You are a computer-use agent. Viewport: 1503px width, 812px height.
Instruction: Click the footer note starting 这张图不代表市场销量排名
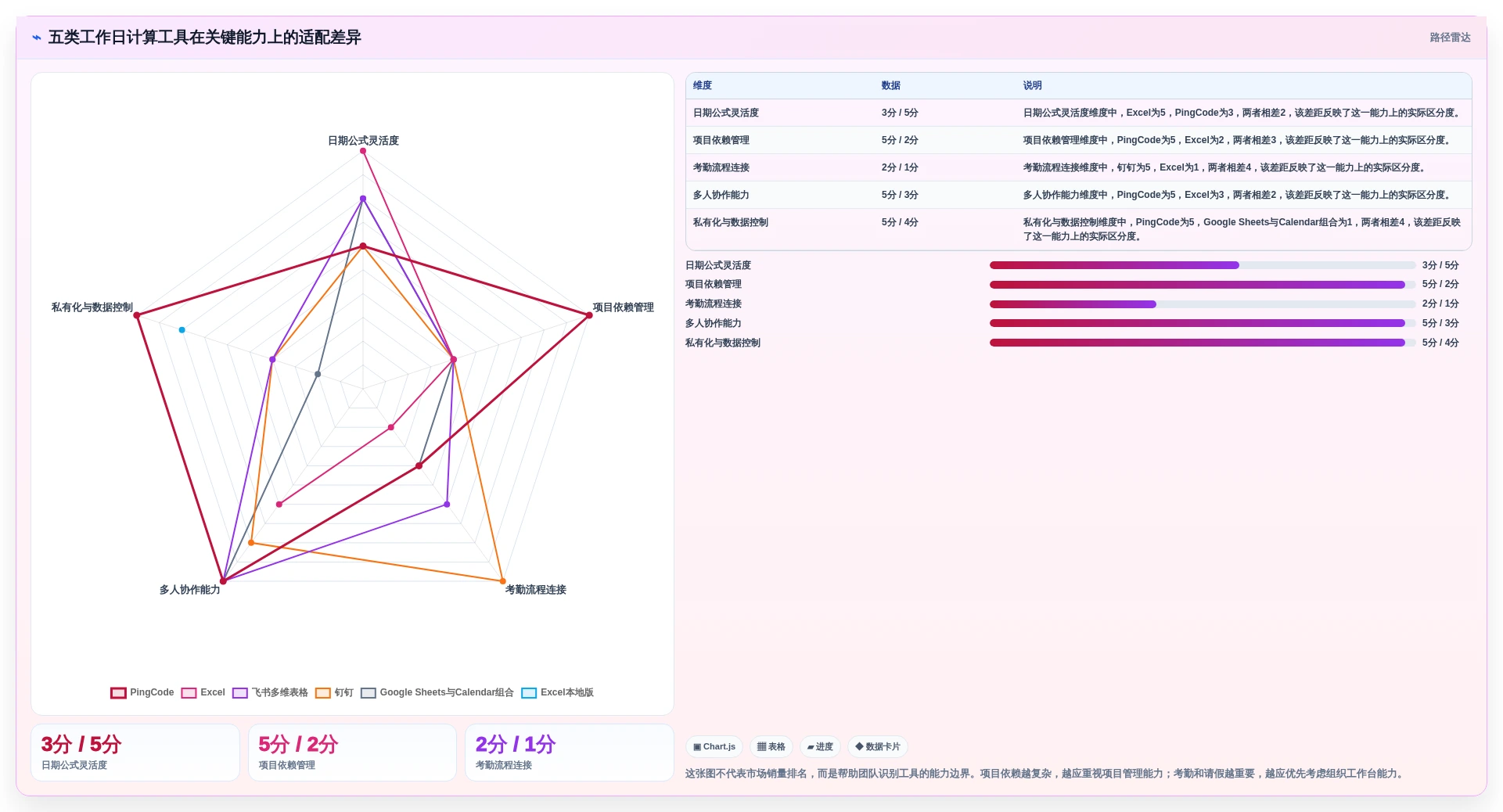pyautogui.click(x=1045, y=774)
